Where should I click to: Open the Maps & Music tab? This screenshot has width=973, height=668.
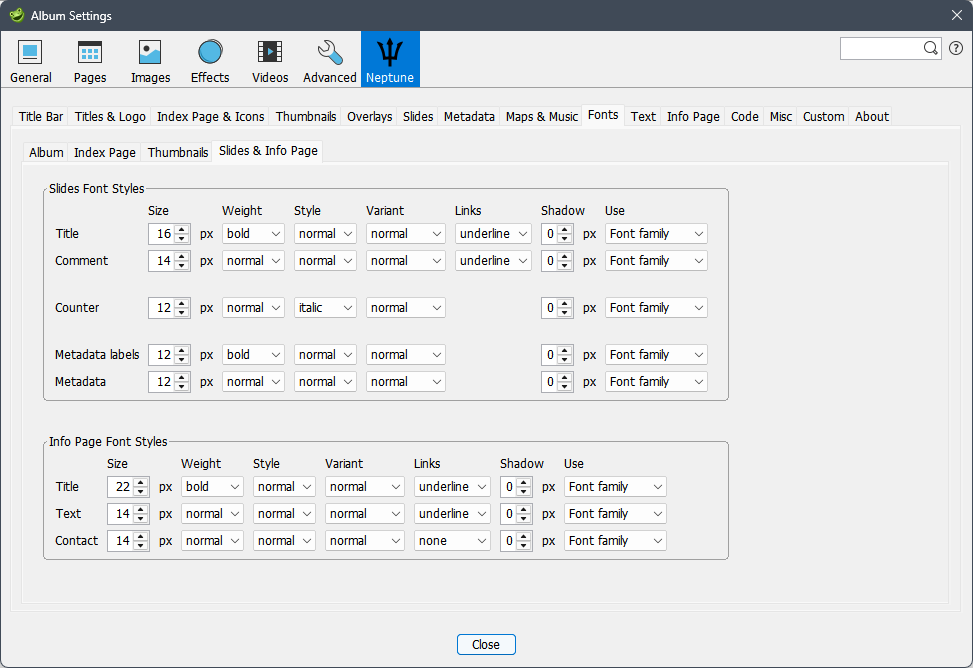542,117
